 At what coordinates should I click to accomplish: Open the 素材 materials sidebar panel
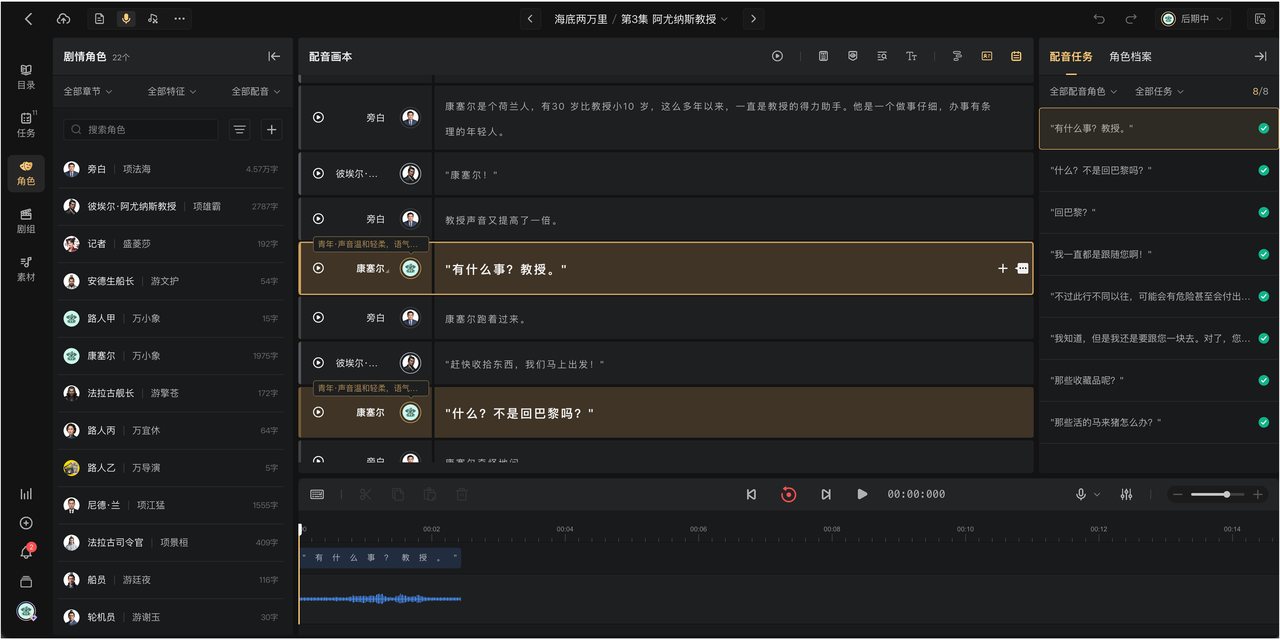(x=26, y=268)
